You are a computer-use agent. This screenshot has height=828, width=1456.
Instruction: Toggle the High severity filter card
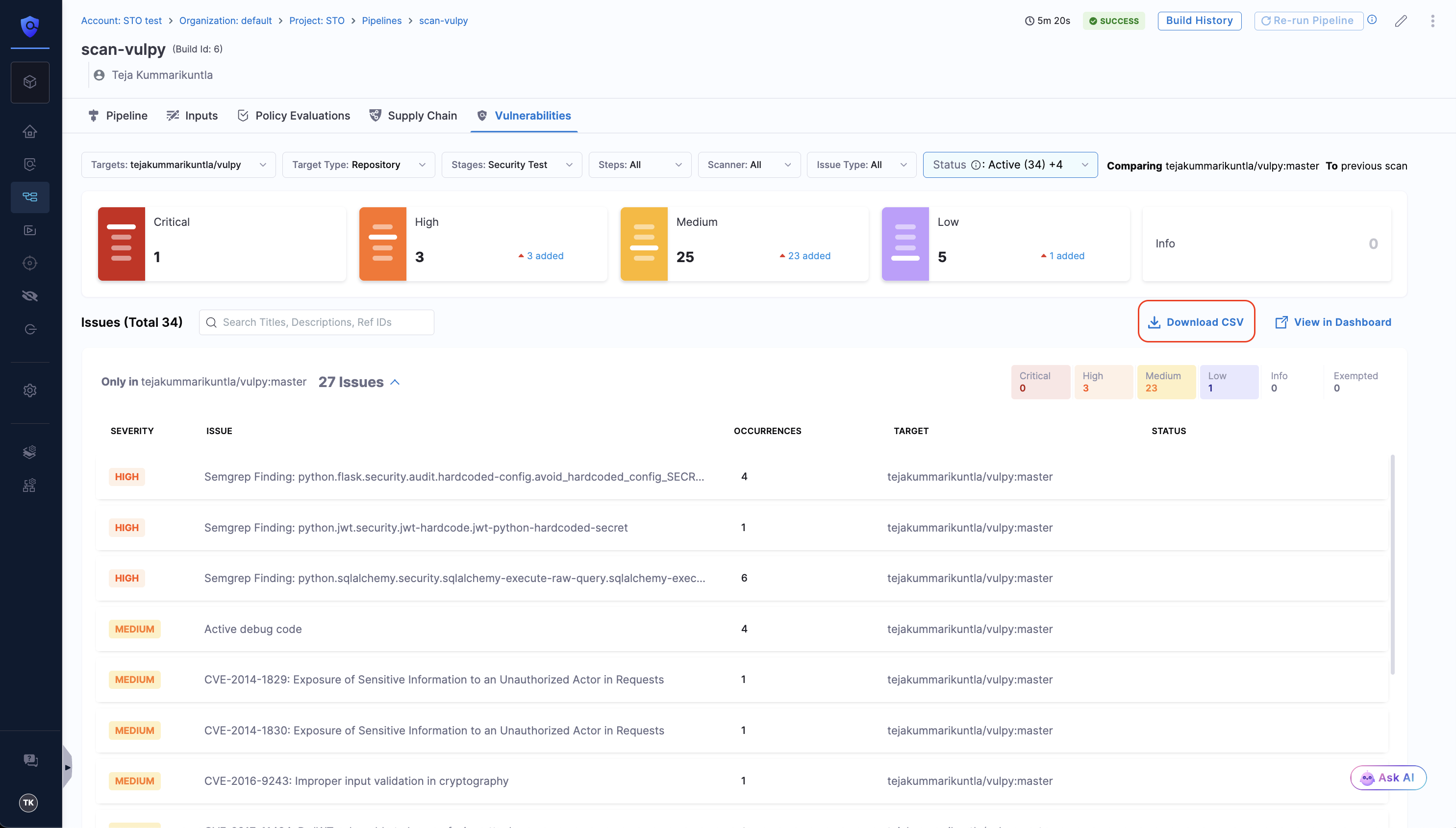click(482, 244)
